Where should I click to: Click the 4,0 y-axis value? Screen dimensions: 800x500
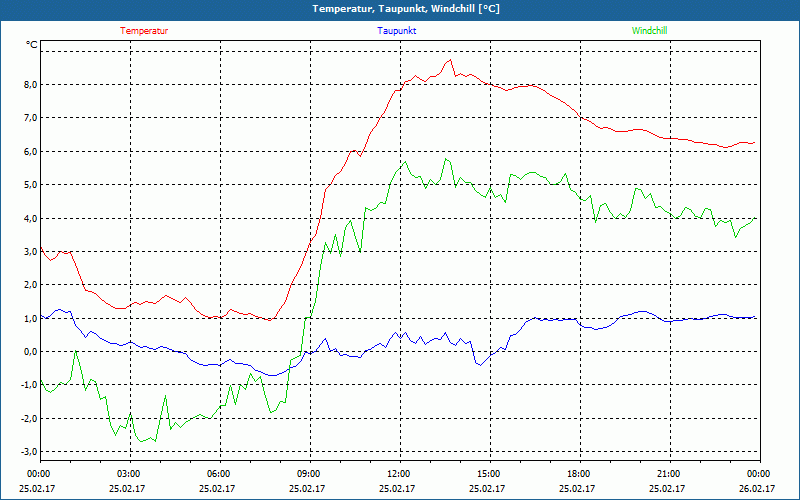tap(31, 218)
